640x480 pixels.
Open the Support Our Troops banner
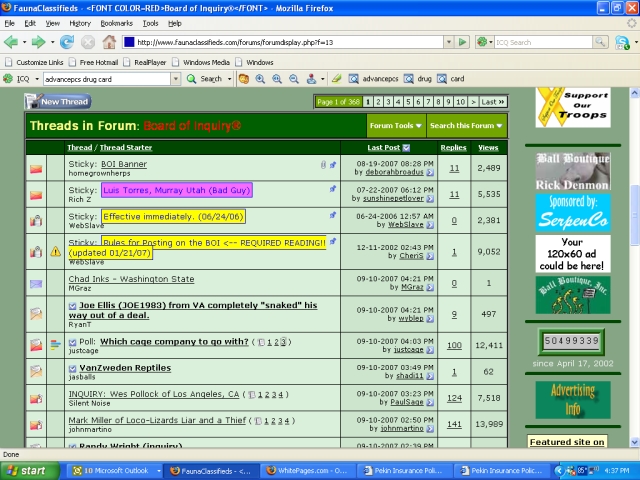point(573,108)
